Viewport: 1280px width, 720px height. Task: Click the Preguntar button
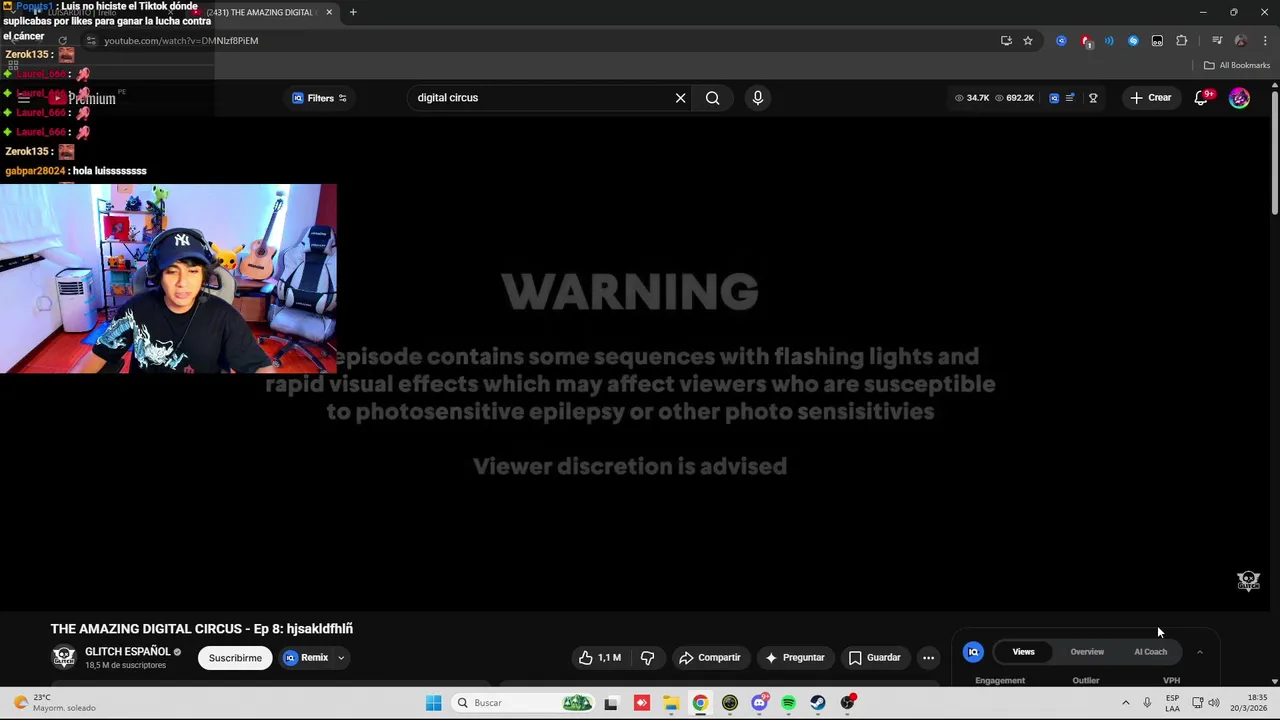[795, 658]
